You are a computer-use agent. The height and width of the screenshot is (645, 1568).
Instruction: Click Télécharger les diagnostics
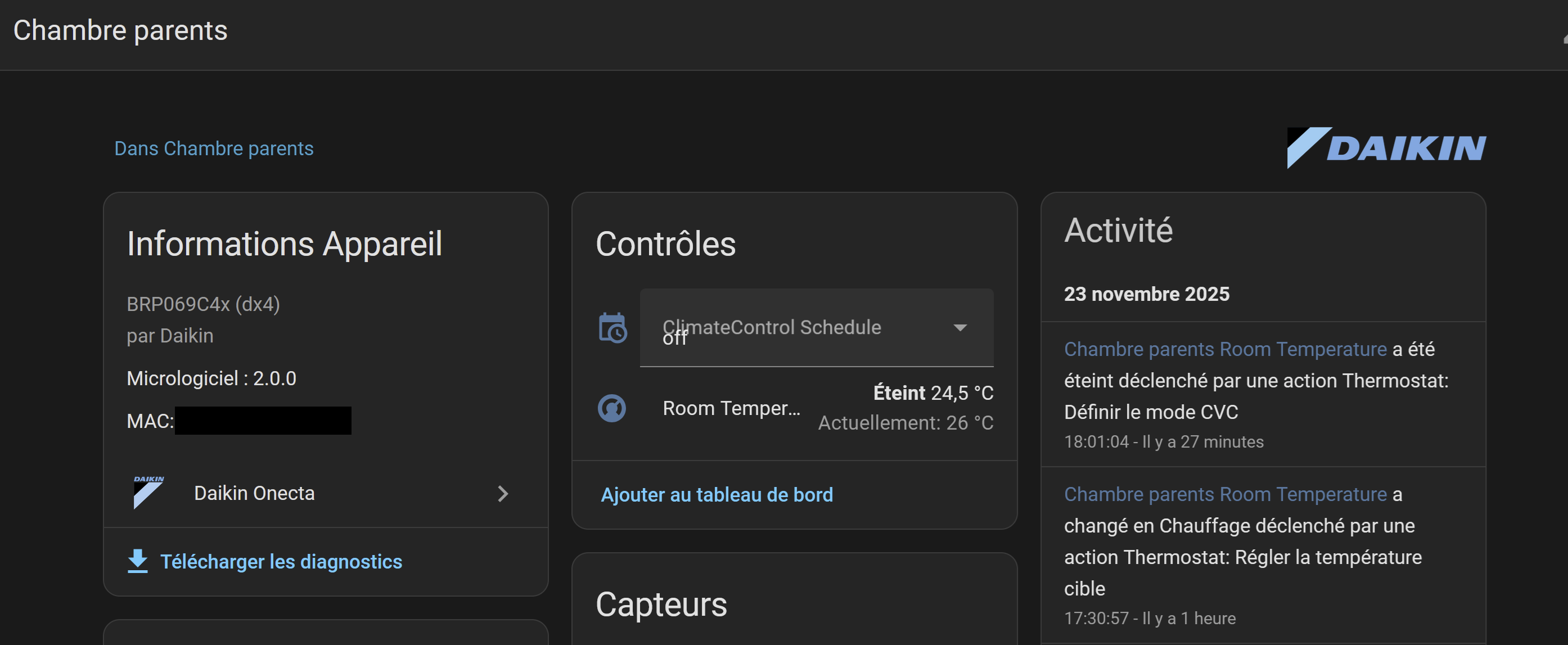[281, 561]
